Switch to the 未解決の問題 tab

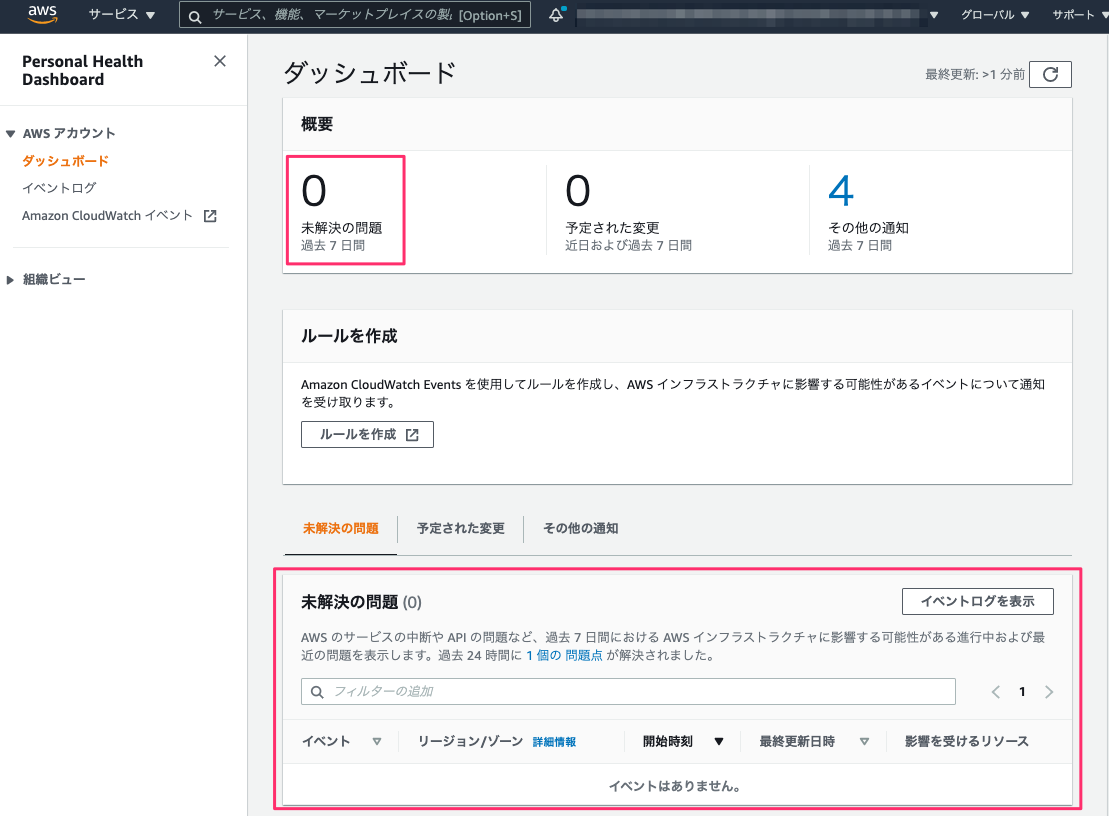(x=340, y=528)
